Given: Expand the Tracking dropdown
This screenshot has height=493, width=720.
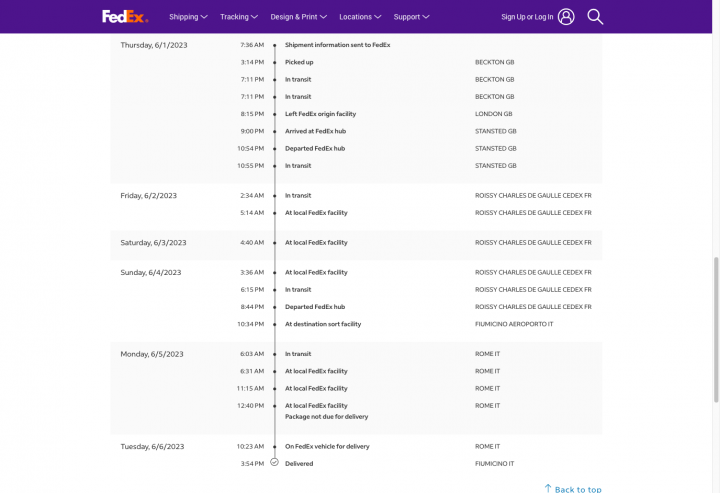Looking at the screenshot, I should (x=238, y=17).
